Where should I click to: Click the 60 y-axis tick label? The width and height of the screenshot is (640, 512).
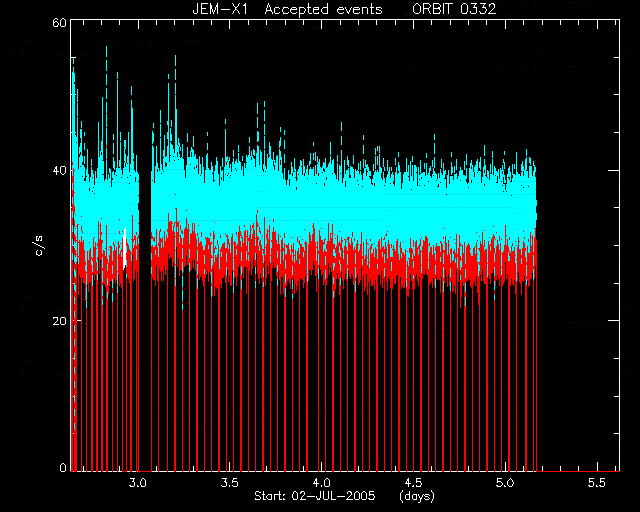click(59, 22)
